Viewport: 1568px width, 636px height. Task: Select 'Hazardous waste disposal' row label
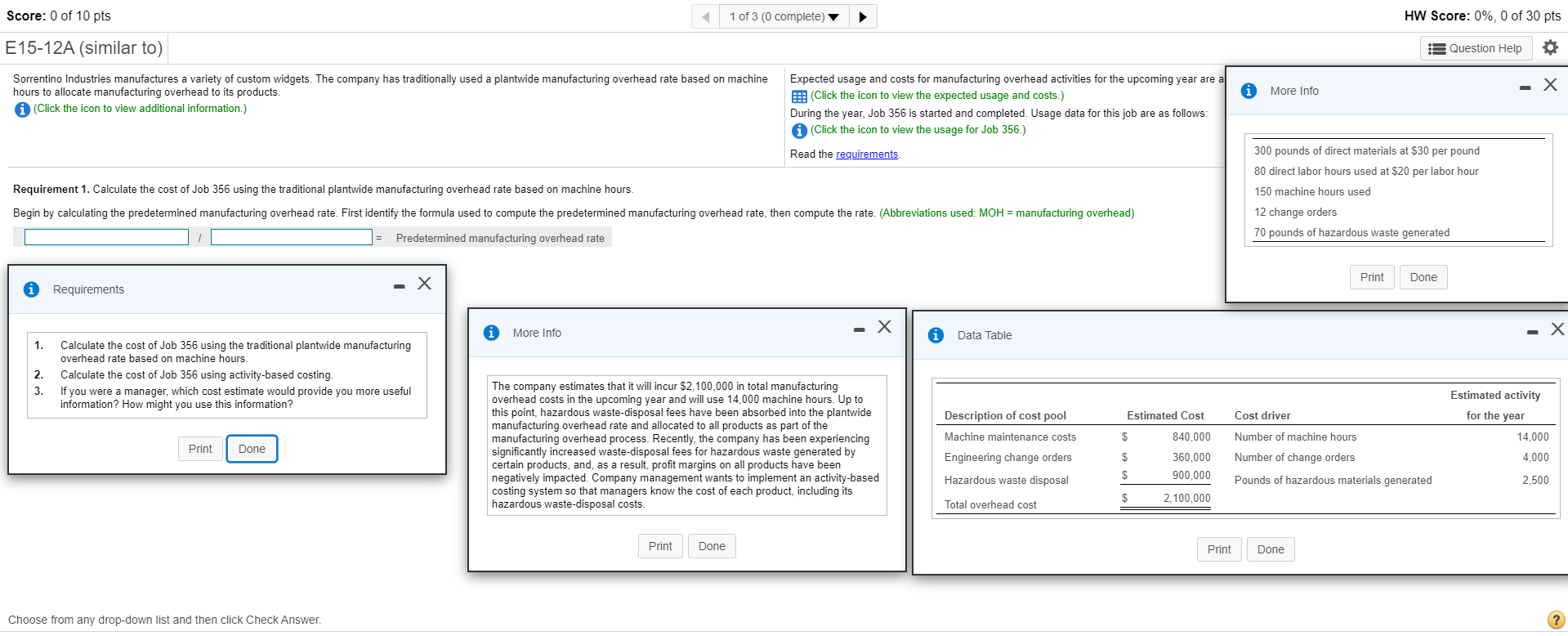click(1006, 481)
